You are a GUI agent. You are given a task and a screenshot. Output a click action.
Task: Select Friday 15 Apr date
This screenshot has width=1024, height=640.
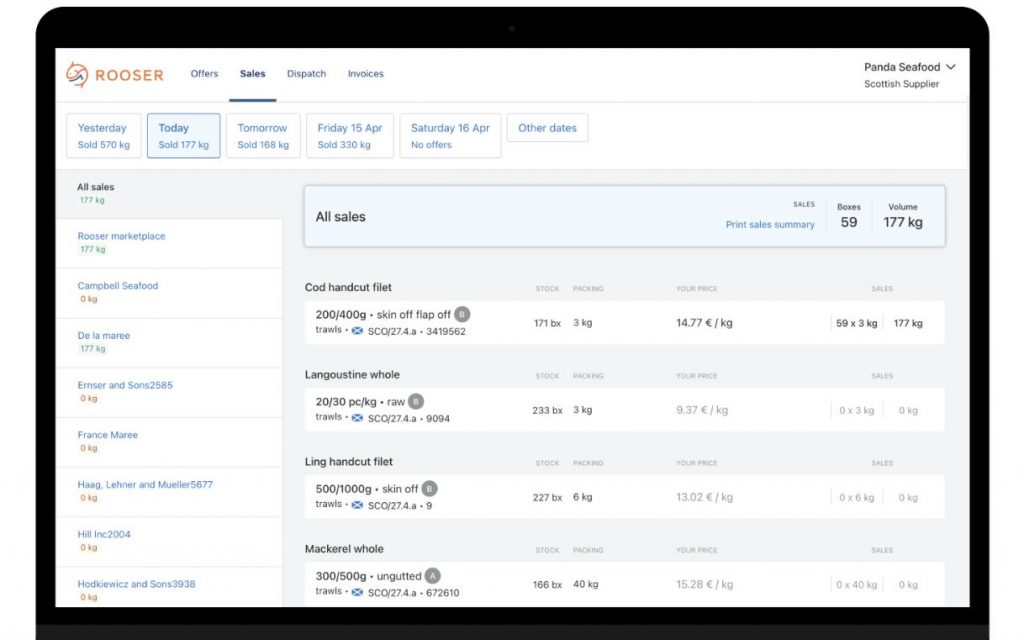[x=350, y=135]
